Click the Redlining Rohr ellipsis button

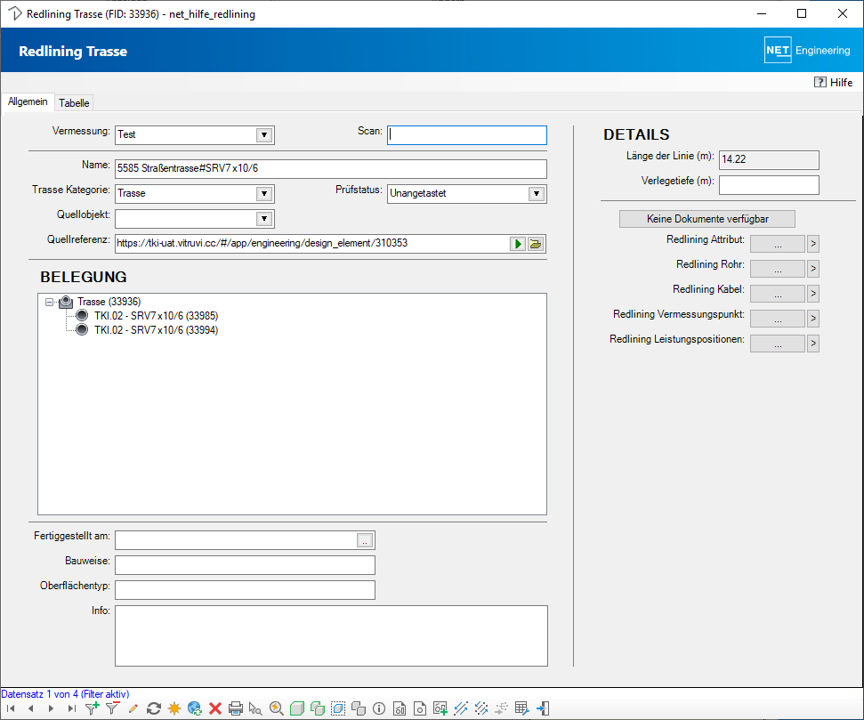[777, 269]
